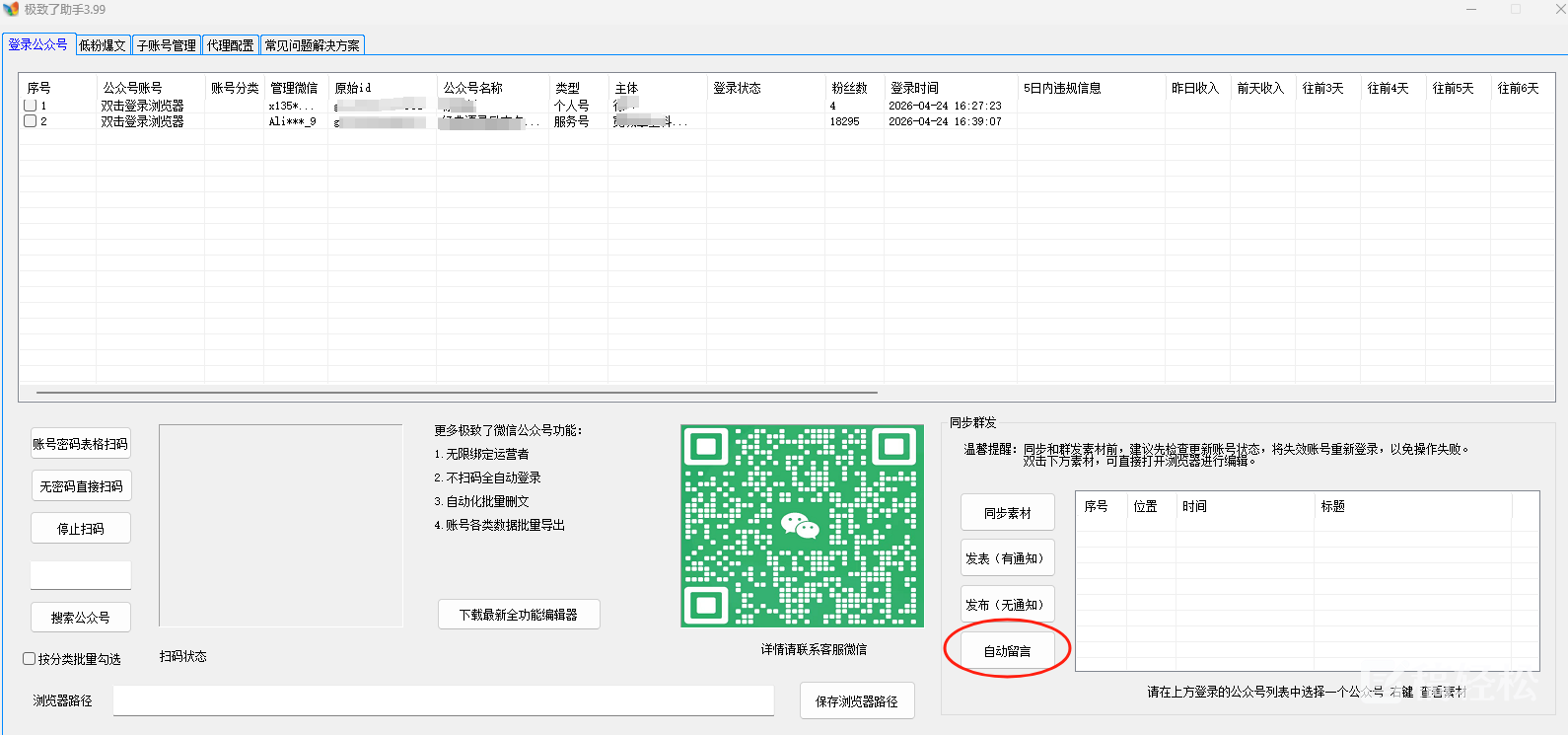Click the horizontal scrollbar of the account table
1568x735 pixels.
457,393
